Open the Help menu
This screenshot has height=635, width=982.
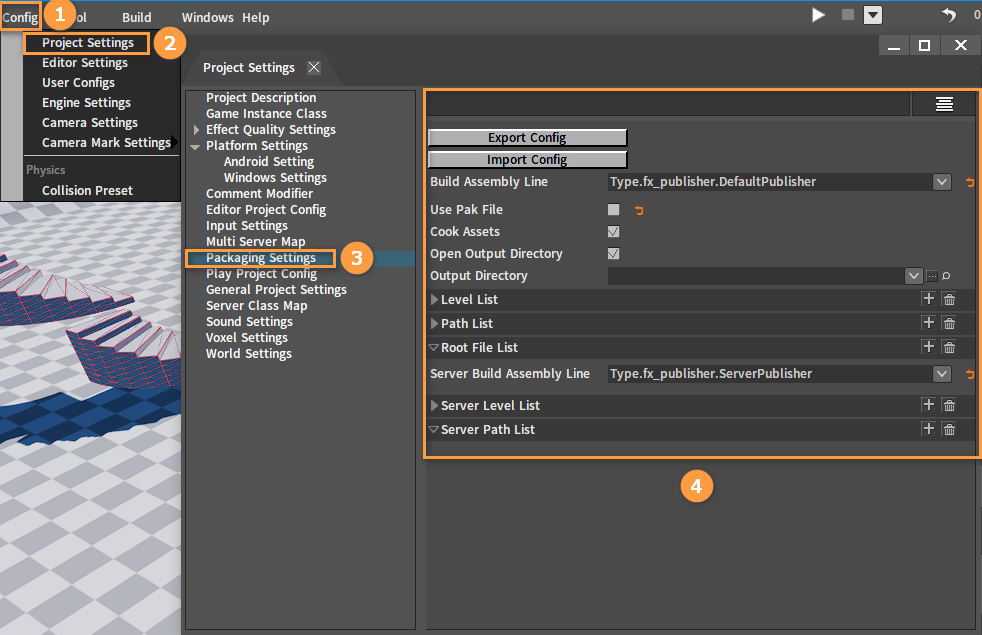tap(256, 18)
